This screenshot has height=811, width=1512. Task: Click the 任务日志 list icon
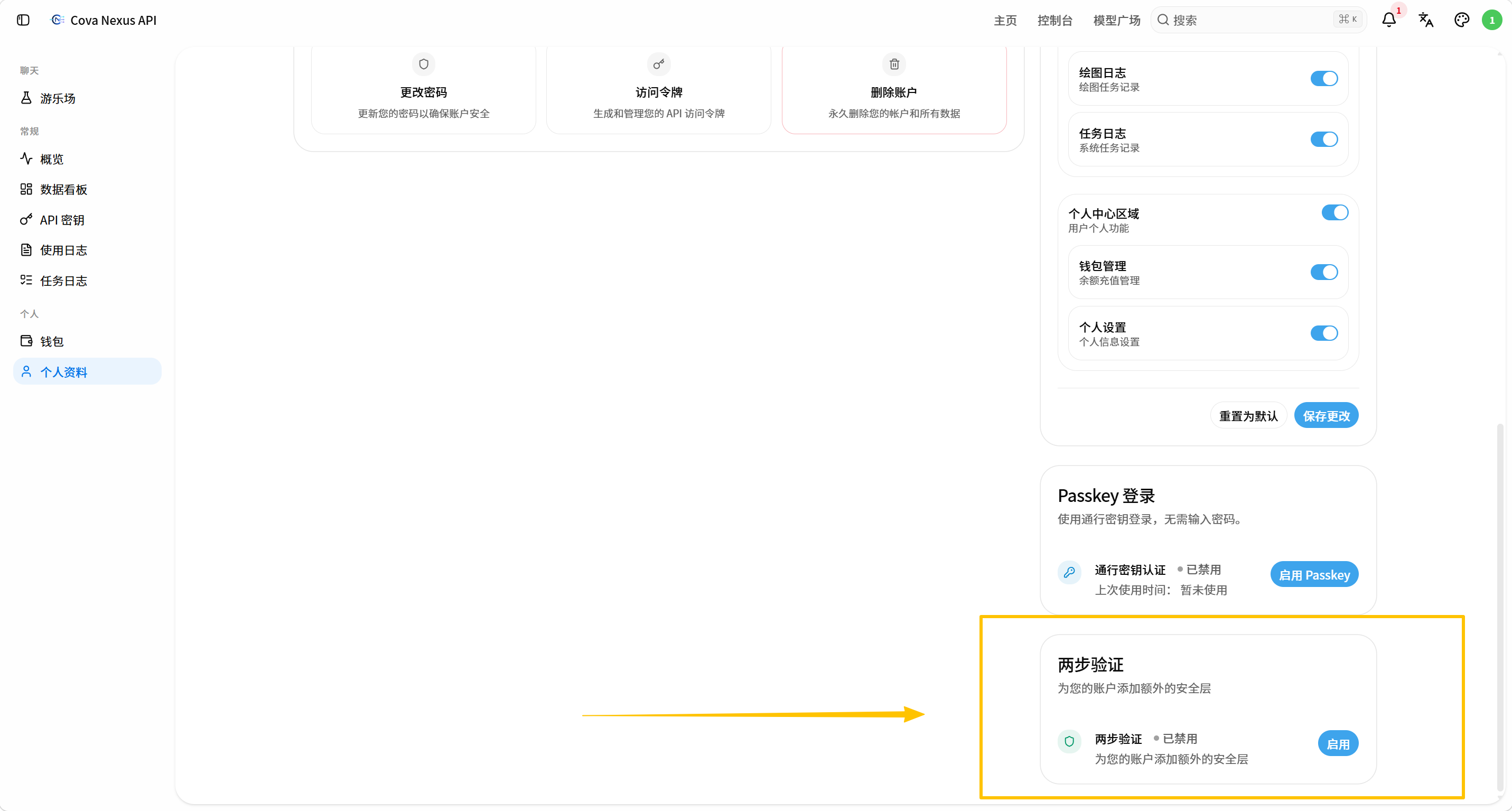point(26,280)
